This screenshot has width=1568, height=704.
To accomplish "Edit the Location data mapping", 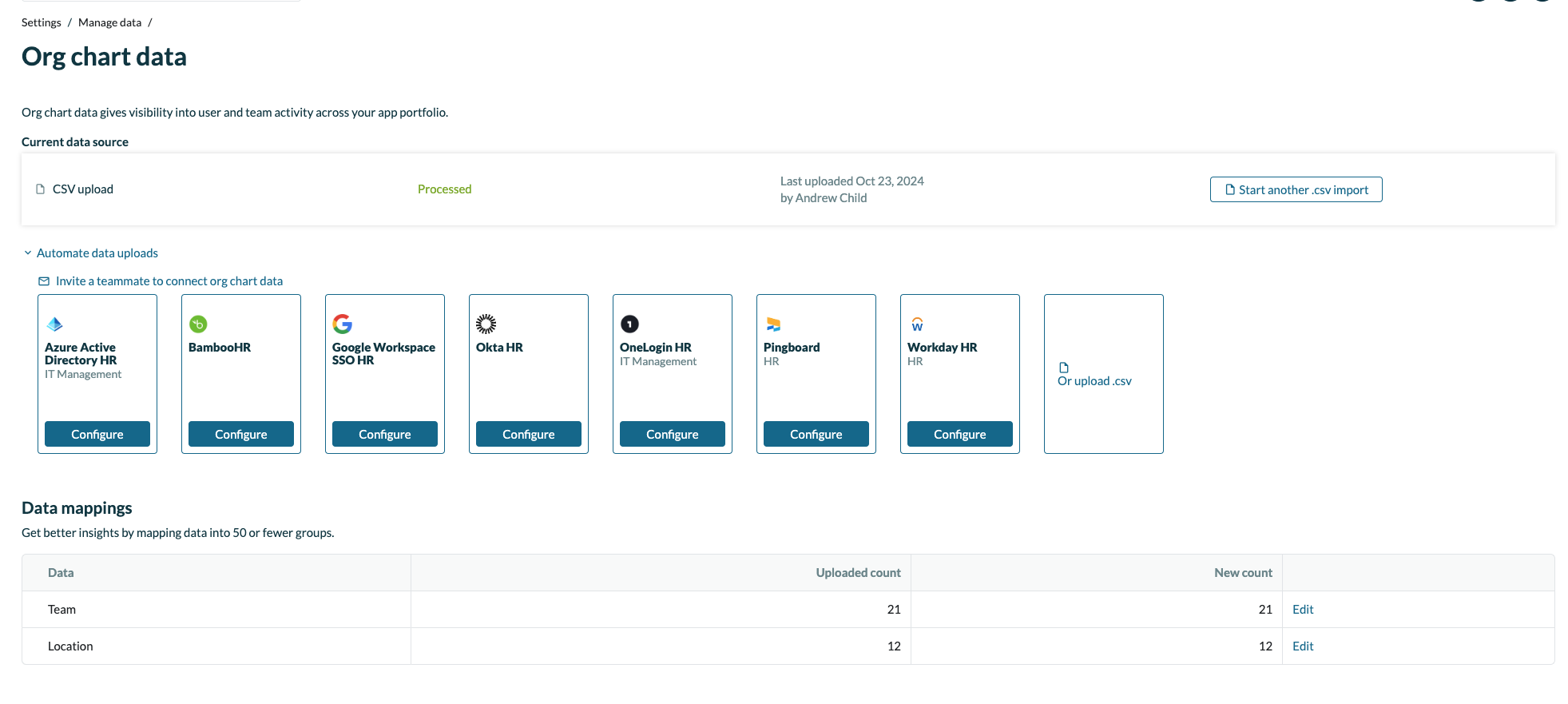I will click(x=1302, y=646).
